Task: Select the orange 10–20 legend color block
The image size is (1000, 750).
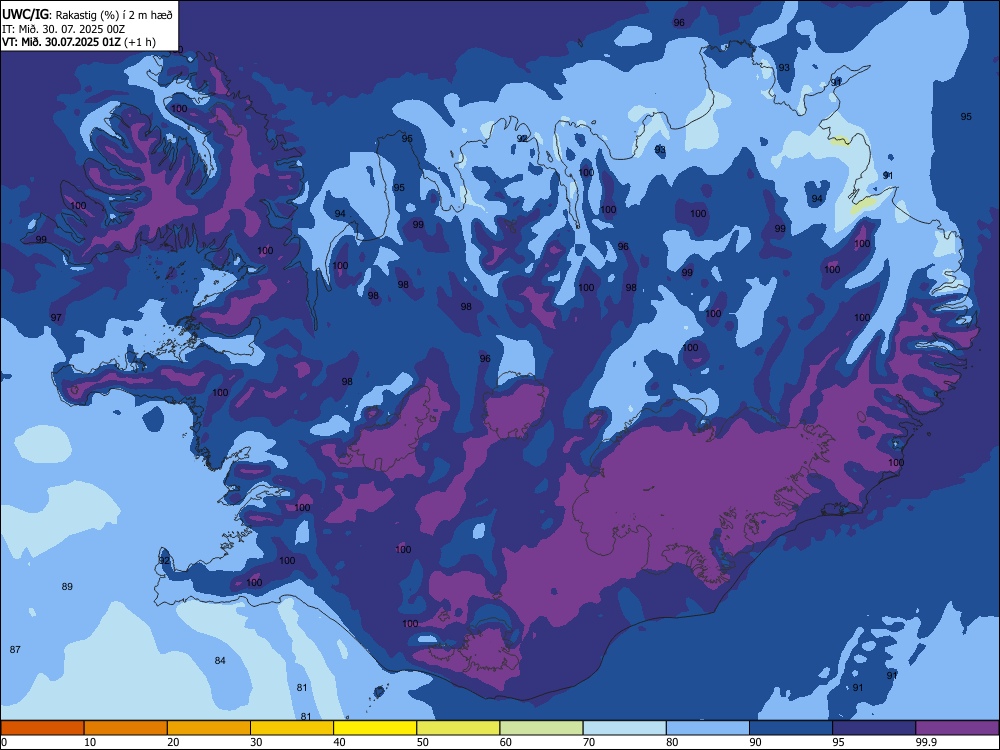Action: click(x=126, y=728)
